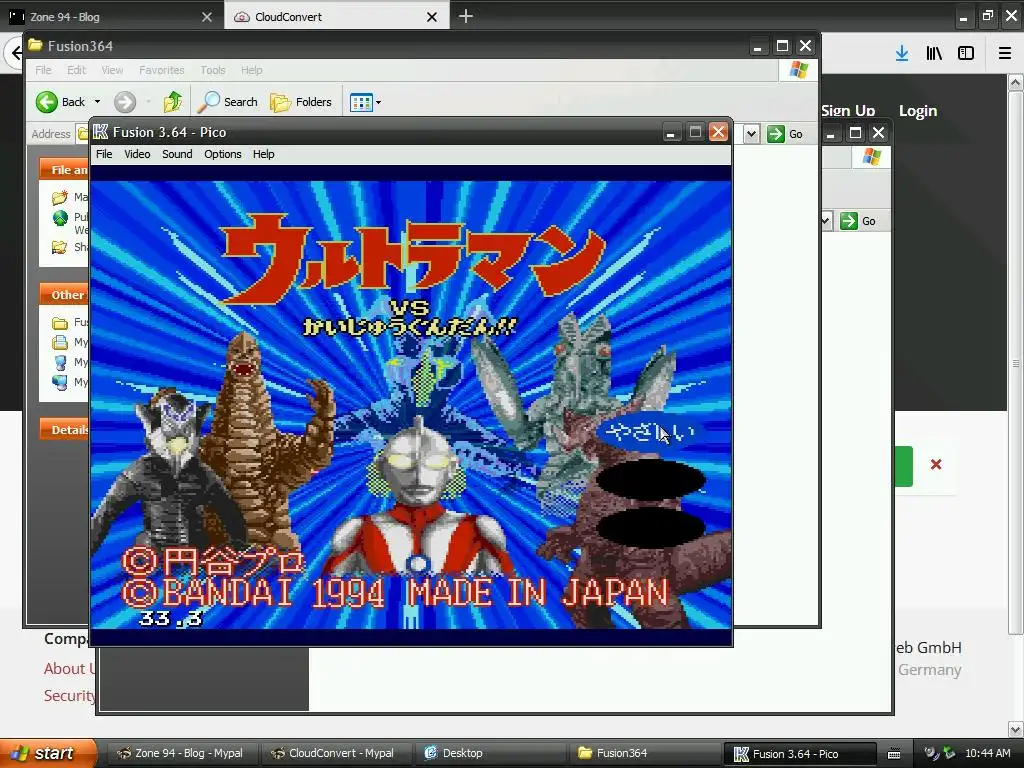Image resolution: width=1024 pixels, height=768 pixels.
Task: Click the Fusion 3.64 title bar icon
Action: [101, 132]
